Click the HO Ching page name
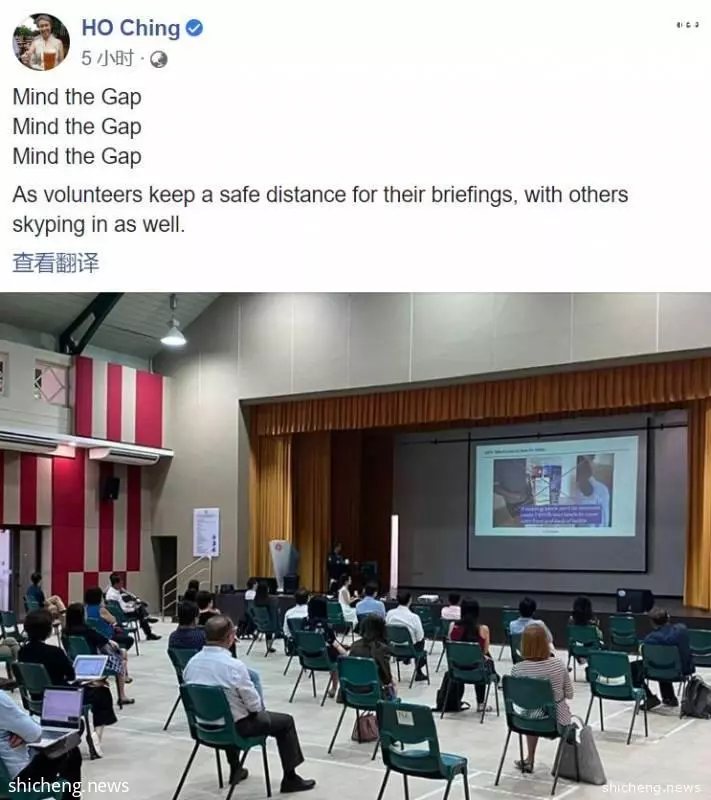Screen dimensions: 711x800 pos(131,28)
